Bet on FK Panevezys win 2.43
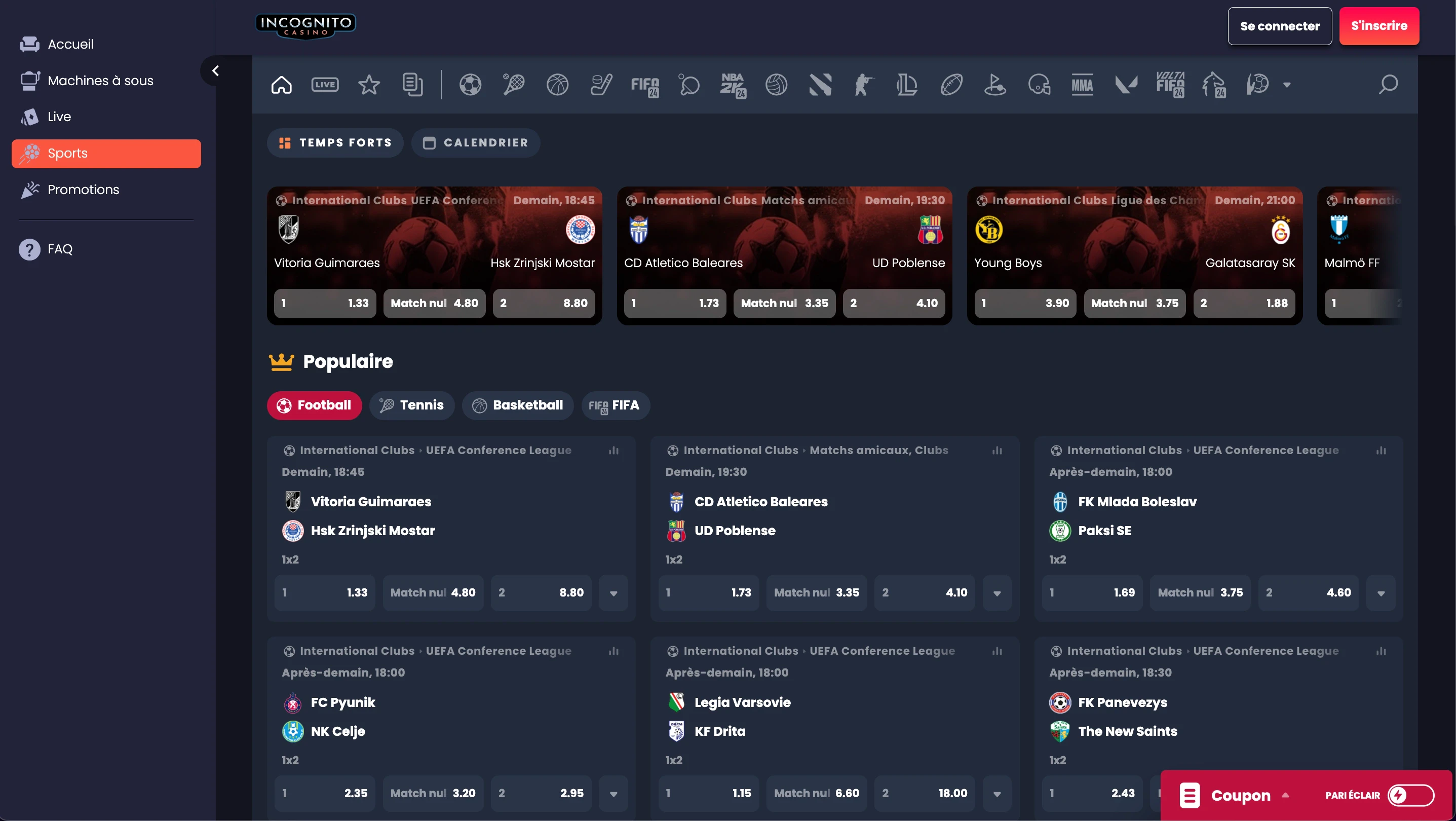The image size is (1456, 821). 1093,794
